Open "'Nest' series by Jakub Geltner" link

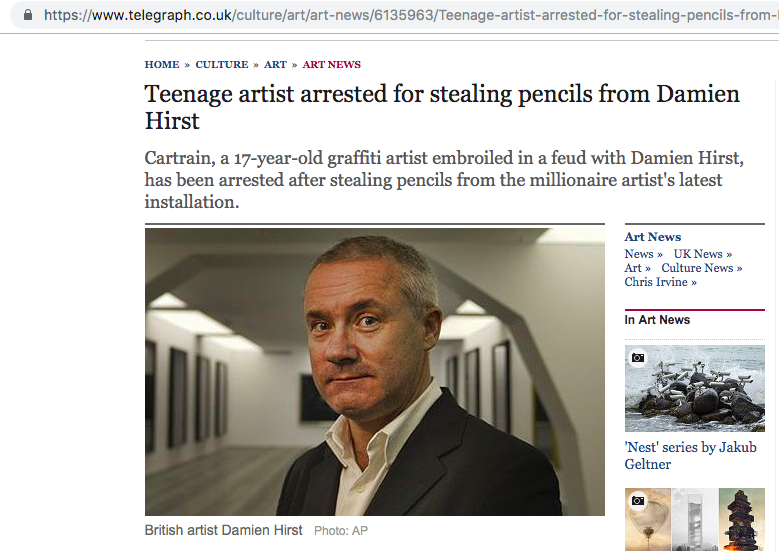(690, 456)
